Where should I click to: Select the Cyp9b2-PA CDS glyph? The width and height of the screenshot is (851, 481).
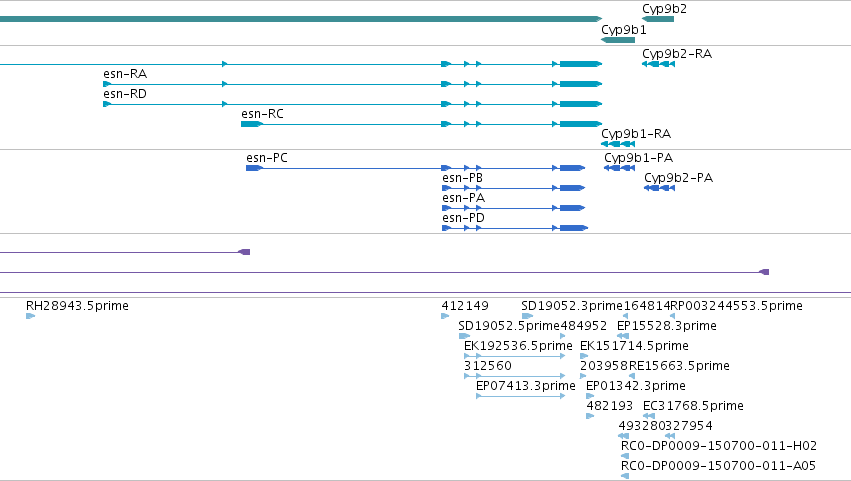659,188
